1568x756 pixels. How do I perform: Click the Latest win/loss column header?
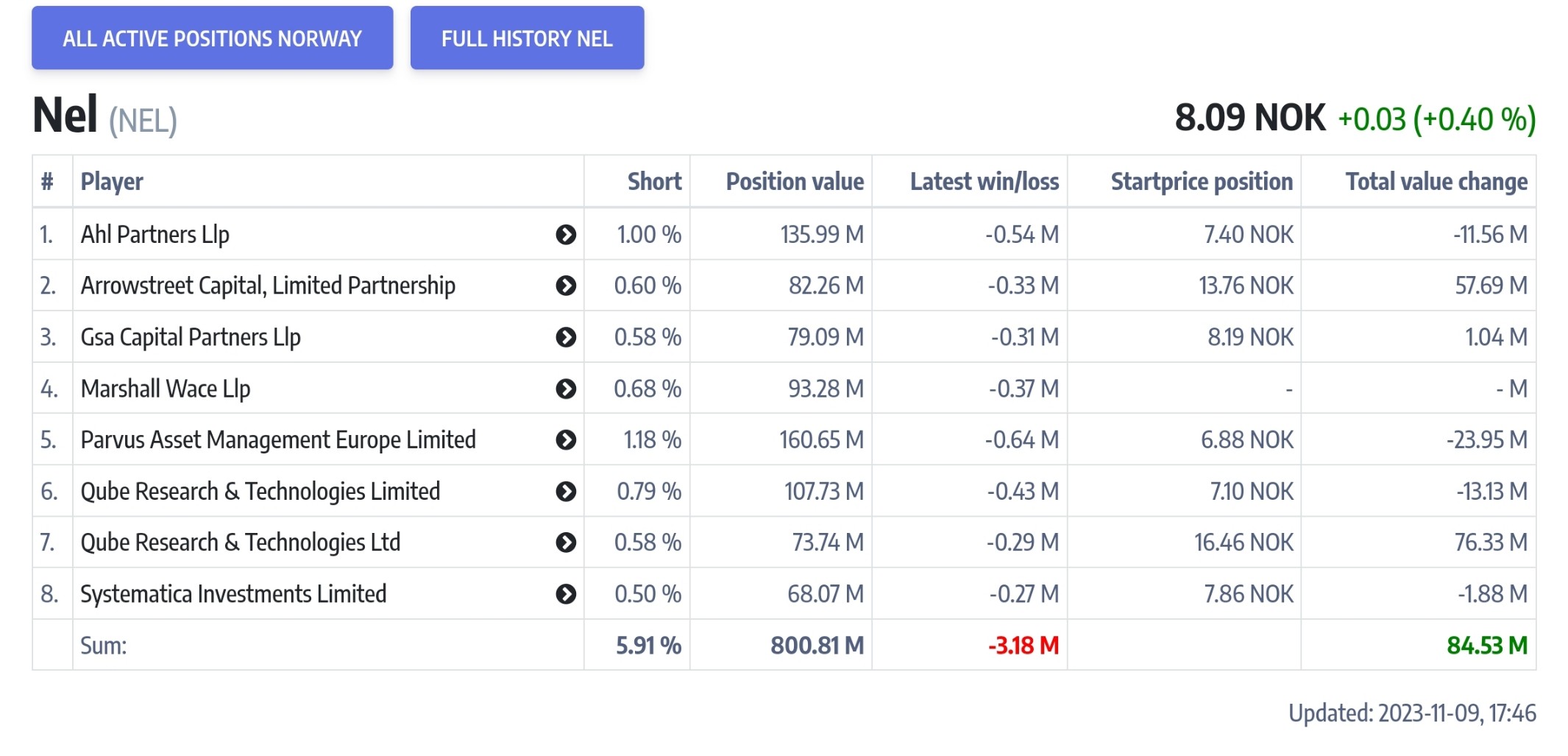pos(984,182)
